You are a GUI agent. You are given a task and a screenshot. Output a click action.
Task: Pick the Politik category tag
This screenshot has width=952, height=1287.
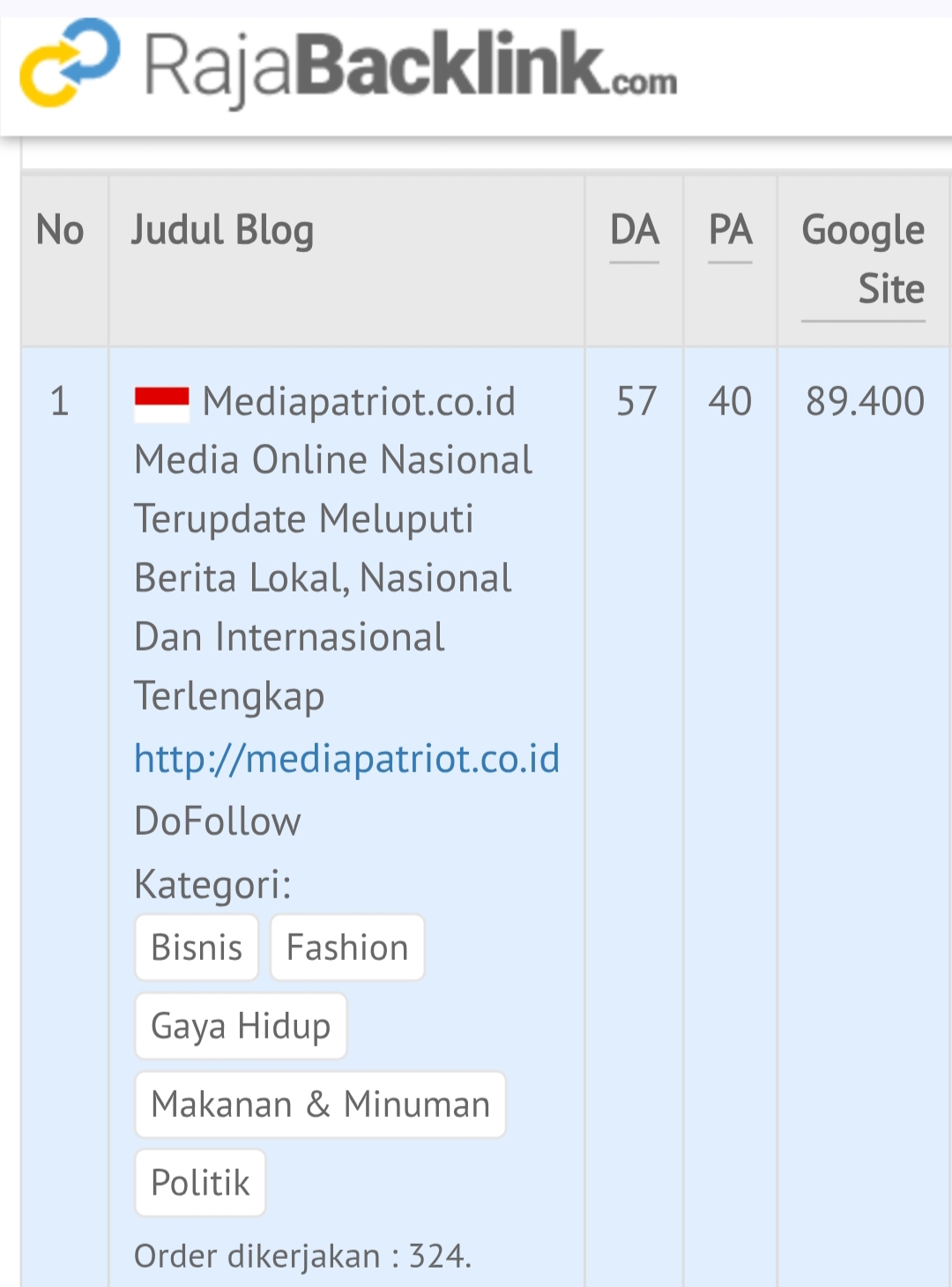[x=200, y=1183]
